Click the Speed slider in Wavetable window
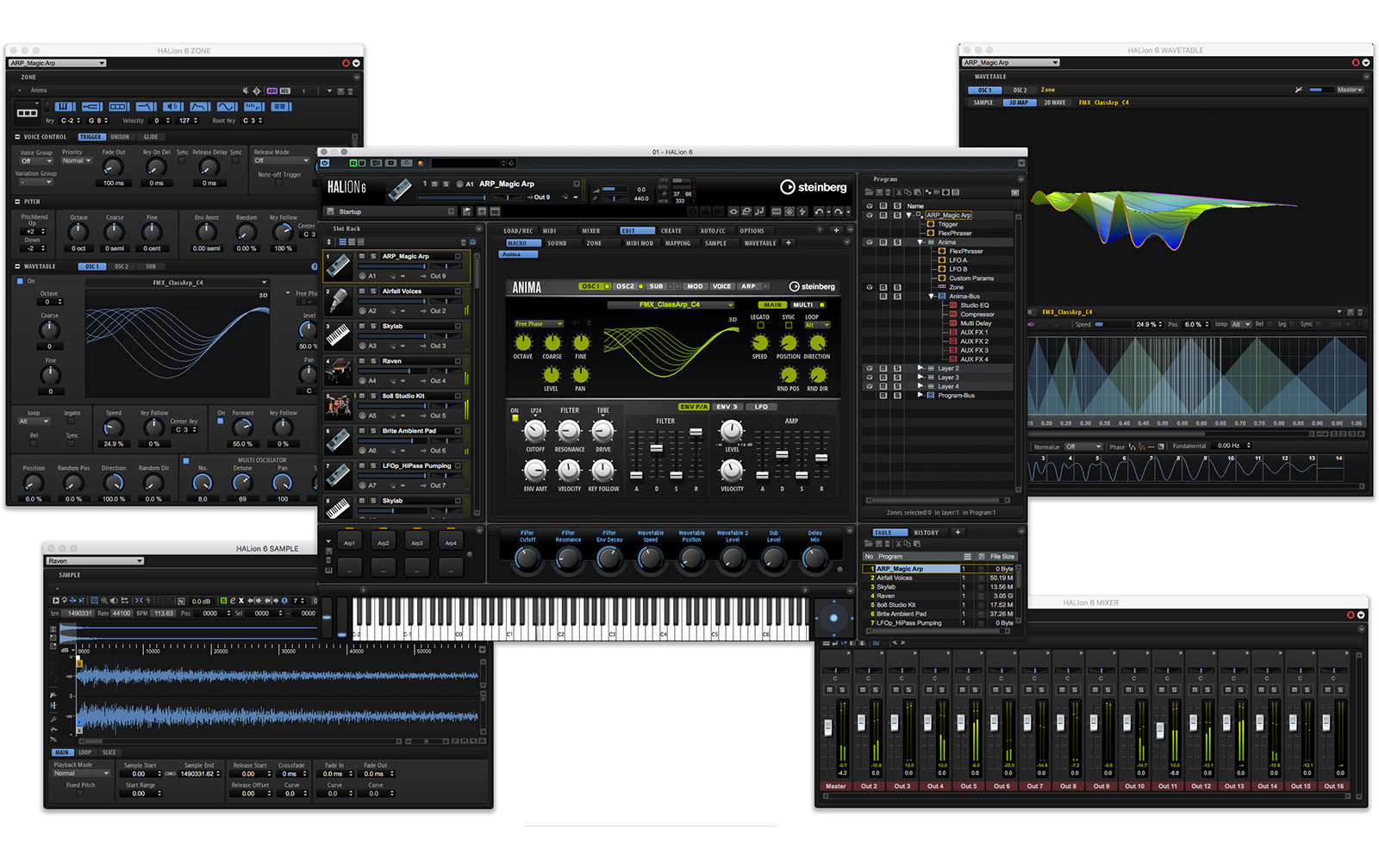Viewport: 1379px width, 868px height. tap(1112, 324)
